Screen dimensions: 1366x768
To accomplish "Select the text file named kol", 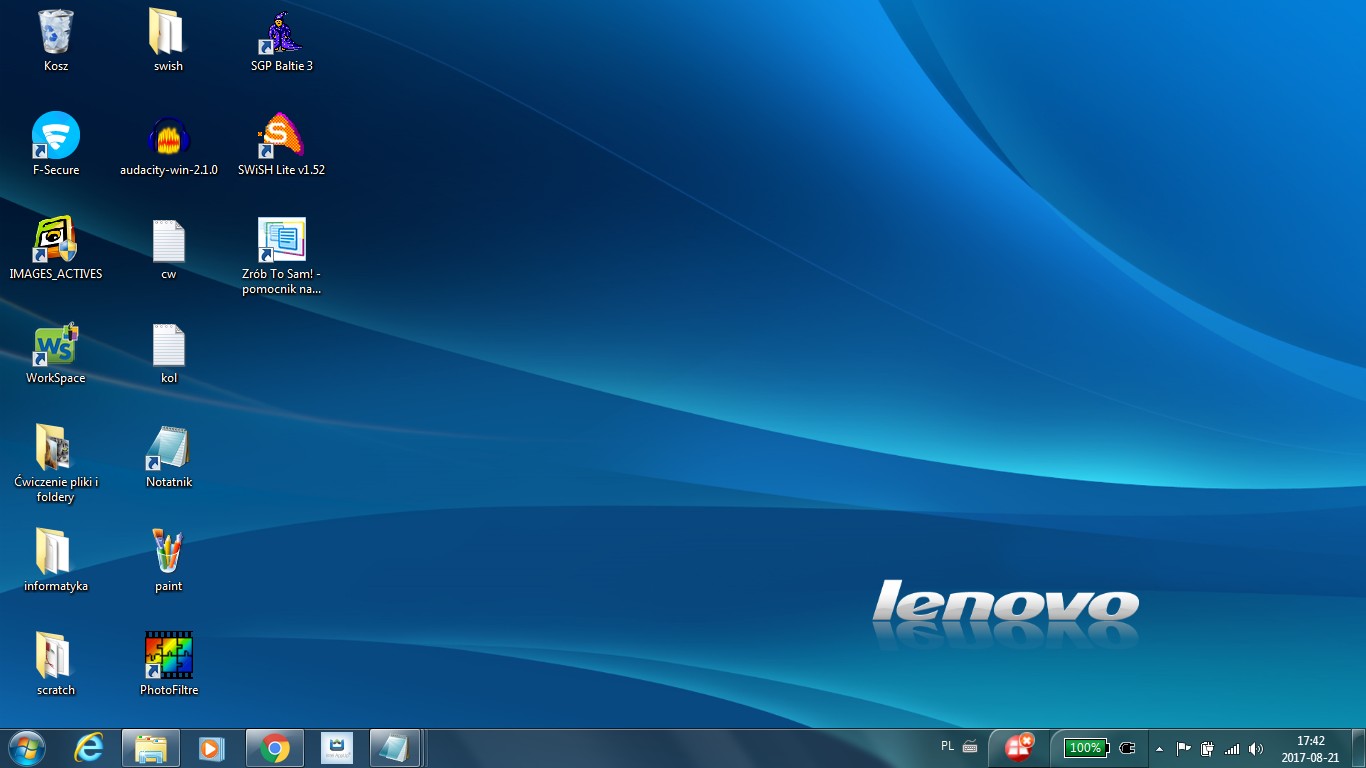I will 168,346.
